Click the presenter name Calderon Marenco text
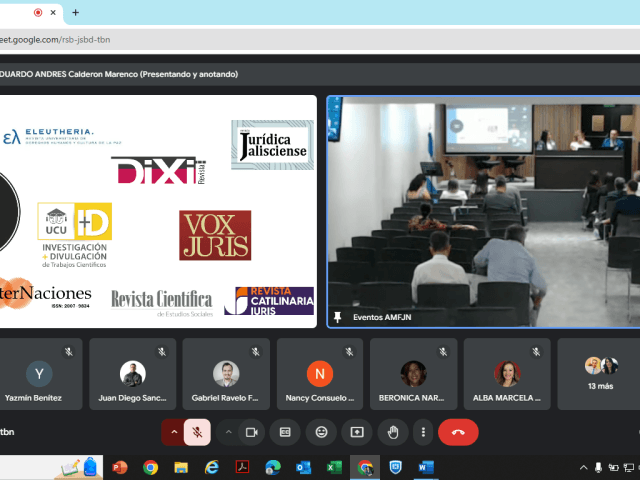The height and width of the screenshot is (480, 640). pos(103,74)
